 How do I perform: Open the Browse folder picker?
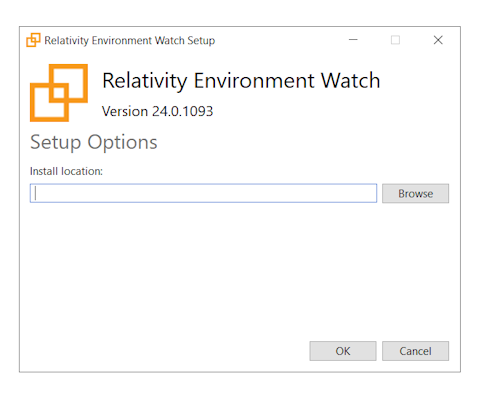click(x=415, y=193)
